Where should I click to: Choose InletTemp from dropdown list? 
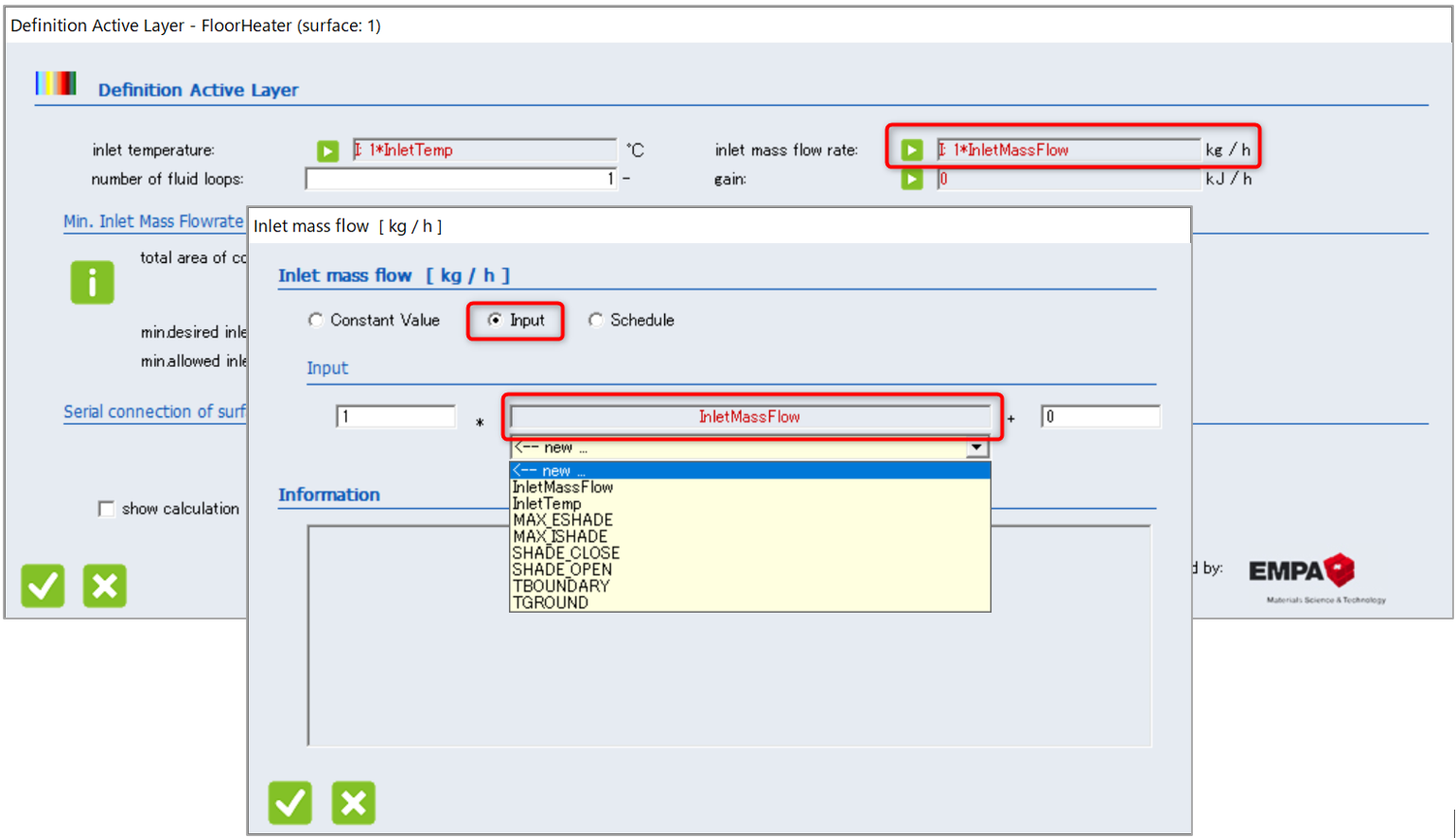click(749, 503)
